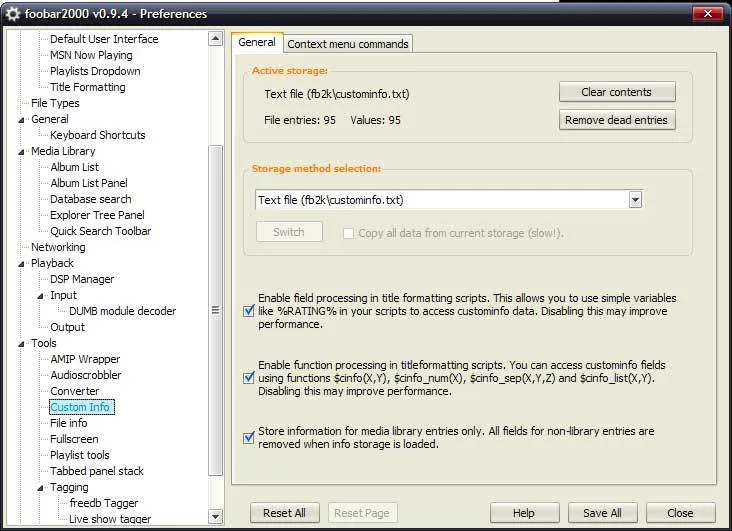Select Database search tree item
Image resolution: width=732 pixels, height=531 pixels.
91,199
